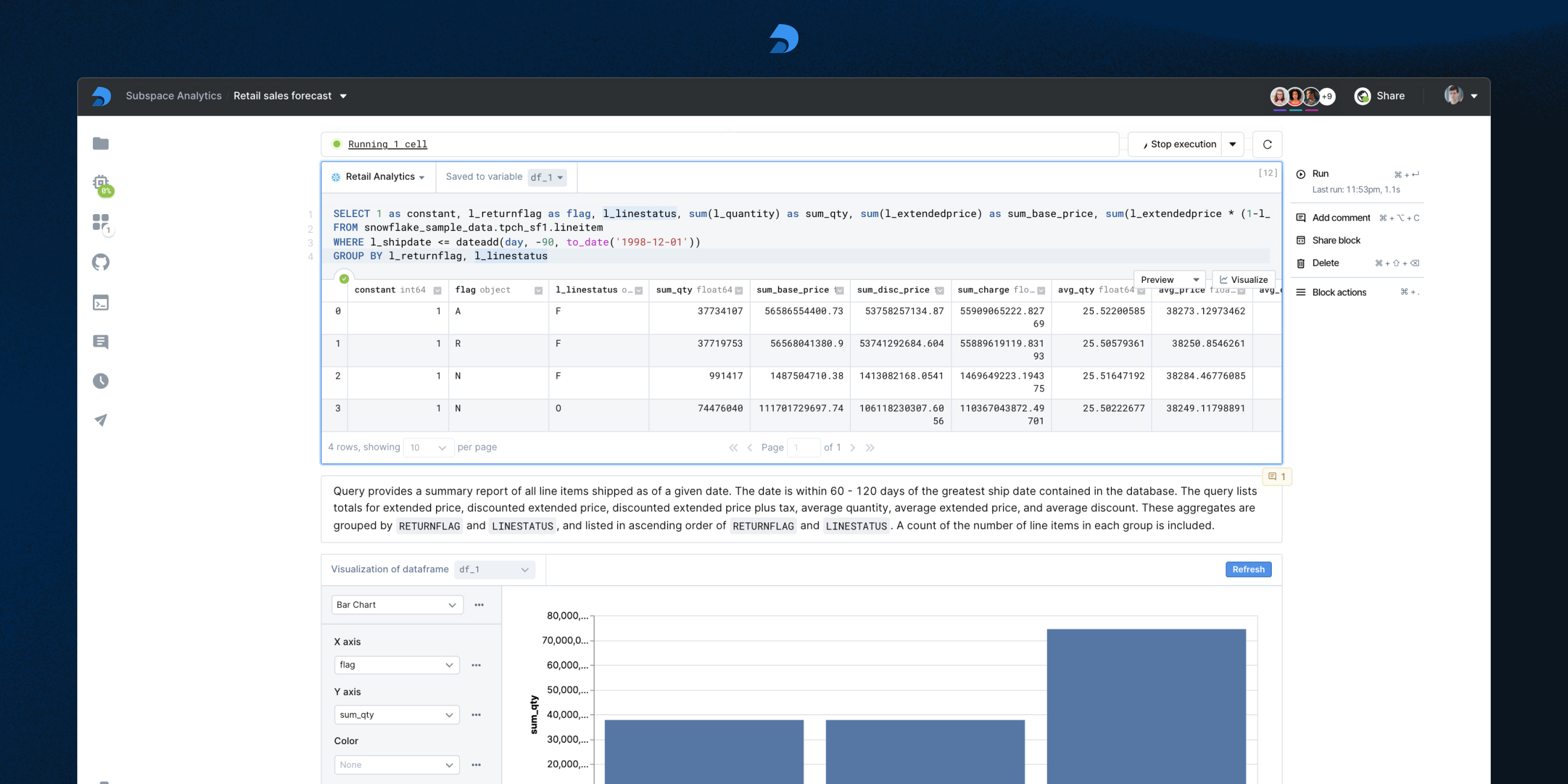
Task: Click the refresh icon beside Stop execution
Action: tap(1266, 144)
